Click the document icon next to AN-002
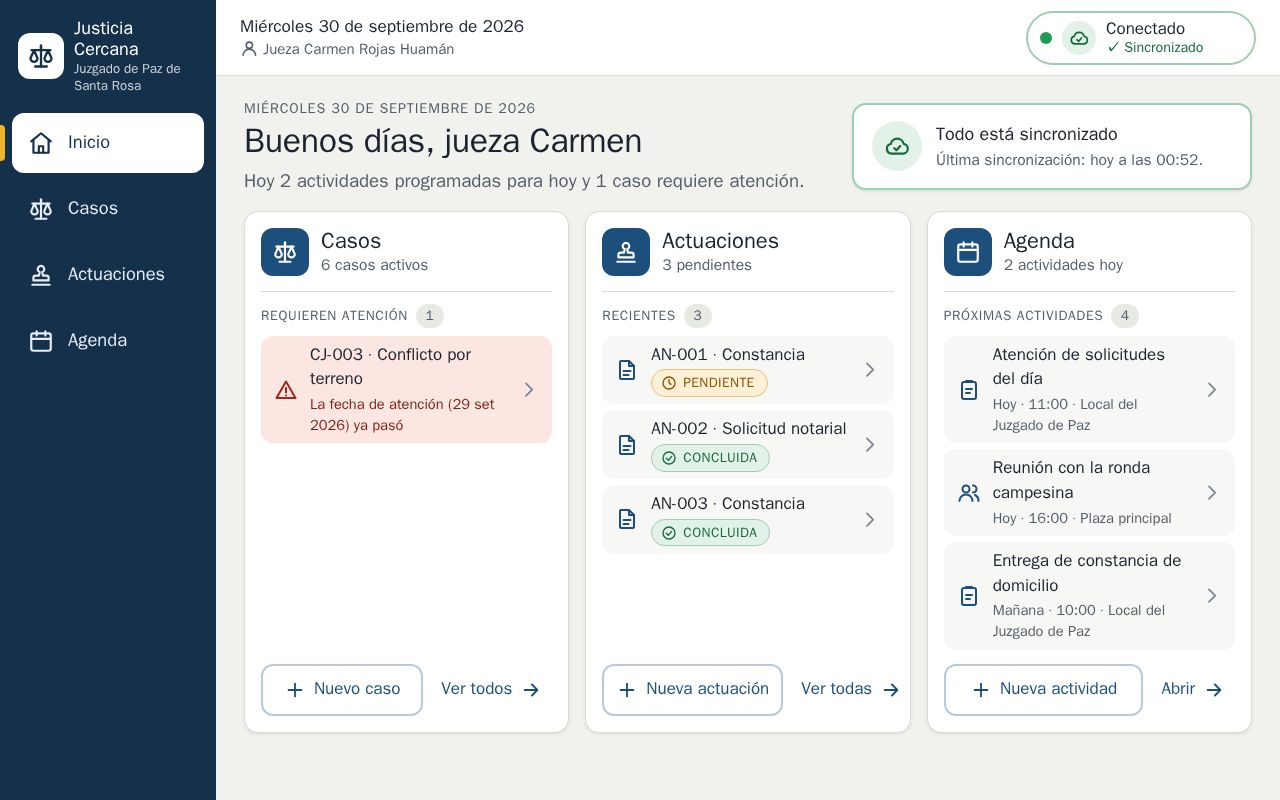Image resolution: width=1280 pixels, height=800 pixels. [x=627, y=445]
